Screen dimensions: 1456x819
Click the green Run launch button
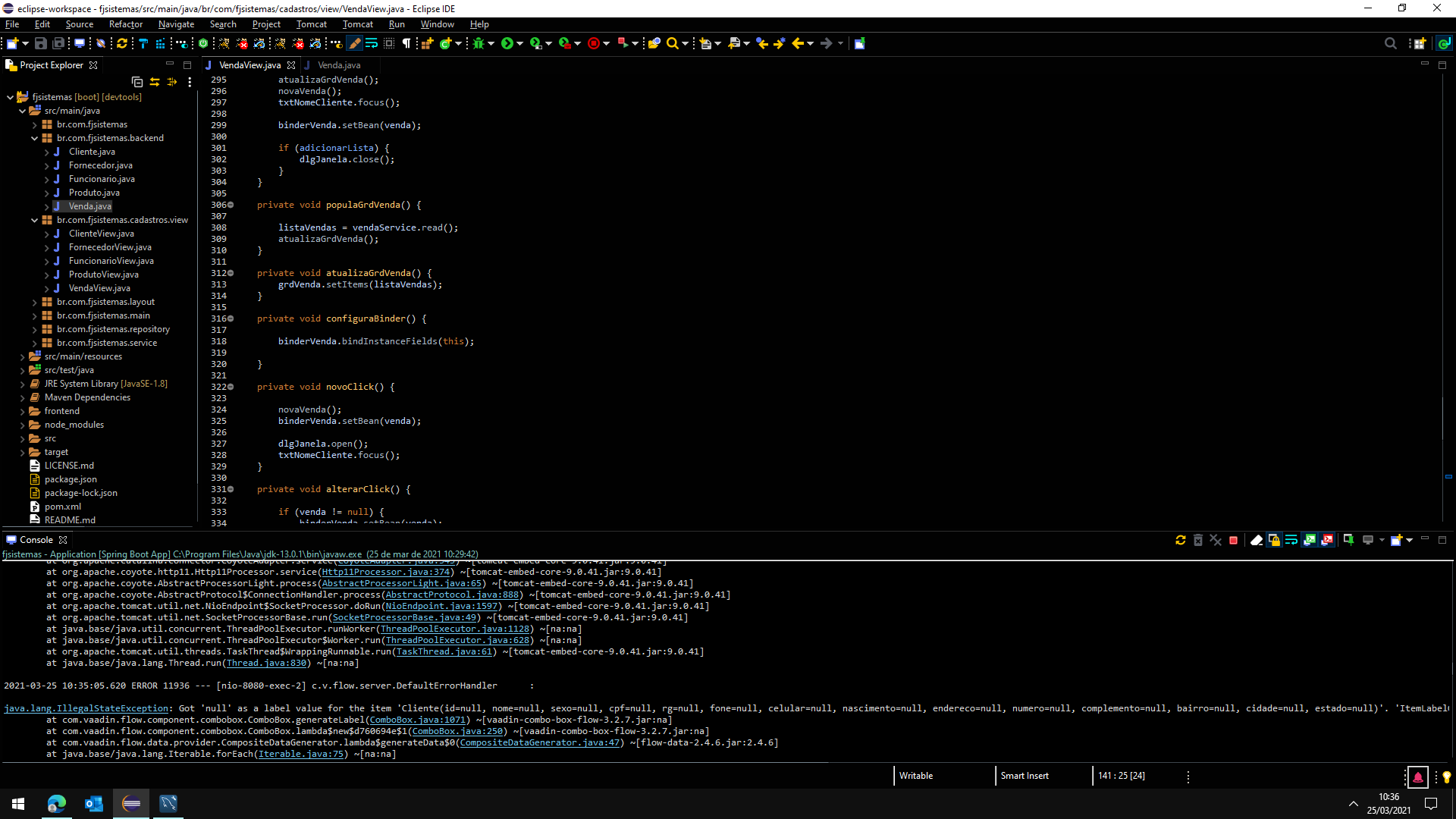click(507, 43)
